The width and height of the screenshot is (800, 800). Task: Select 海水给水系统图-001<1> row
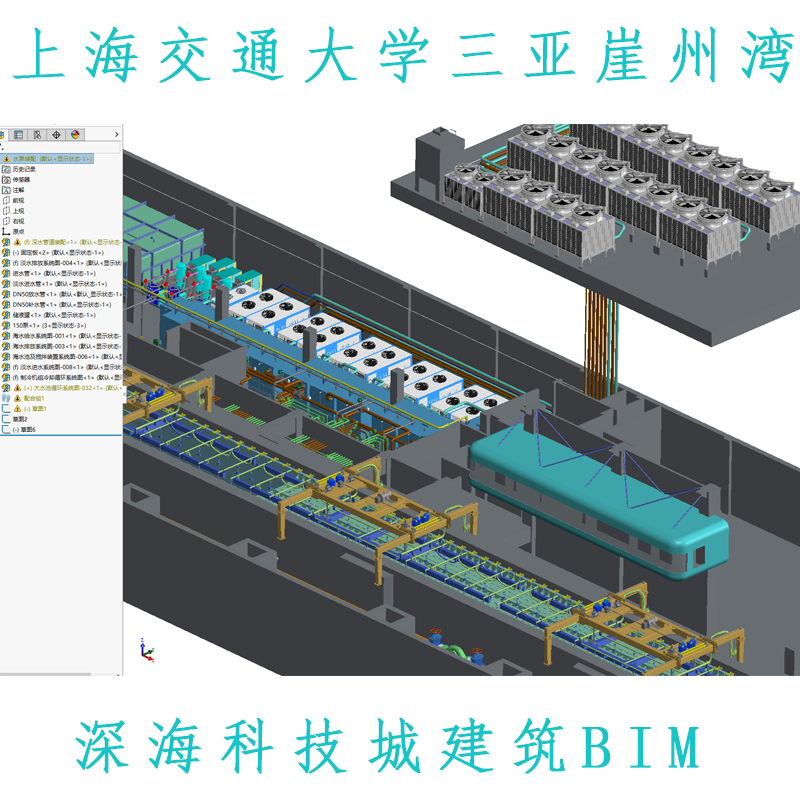[x=61, y=336]
